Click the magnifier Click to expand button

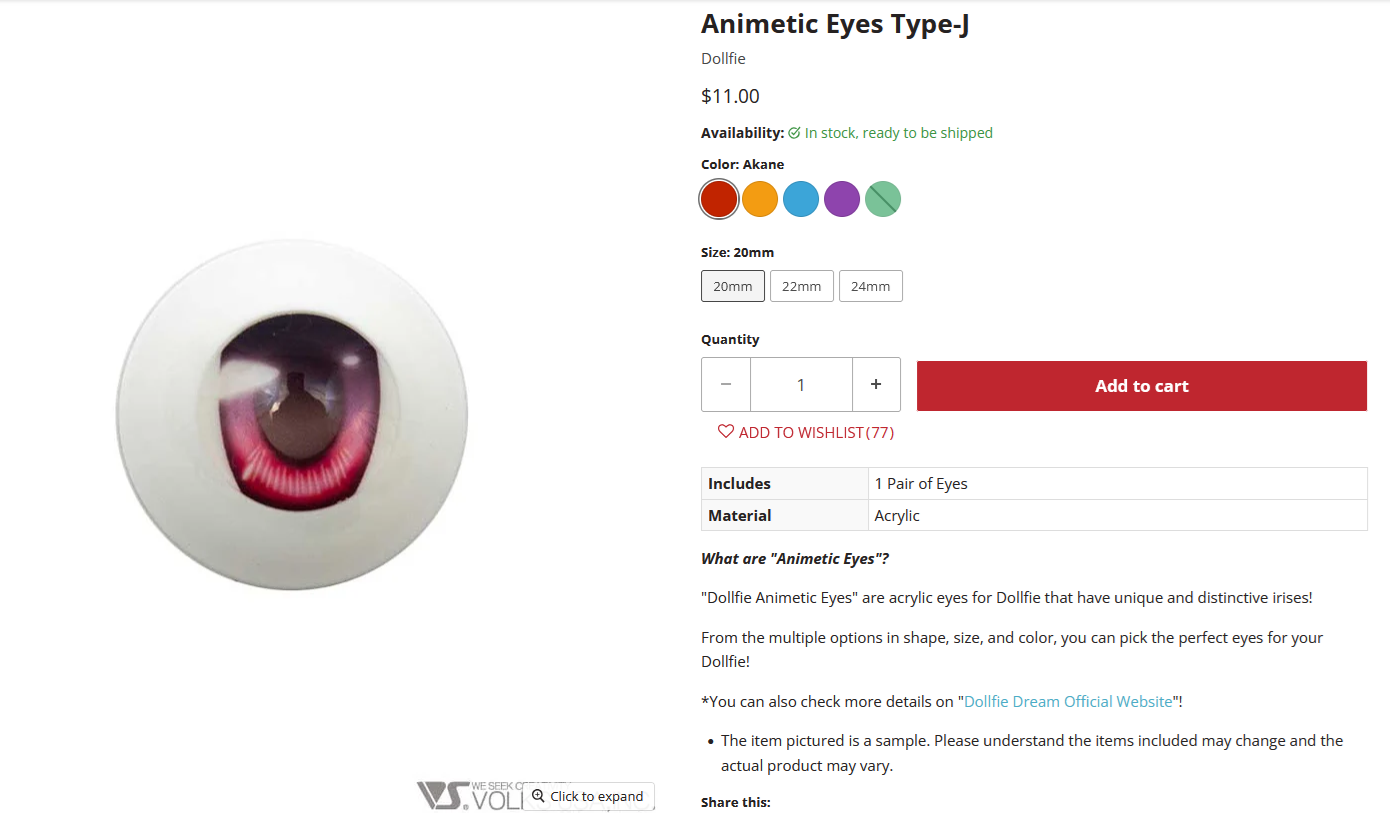[x=589, y=796]
